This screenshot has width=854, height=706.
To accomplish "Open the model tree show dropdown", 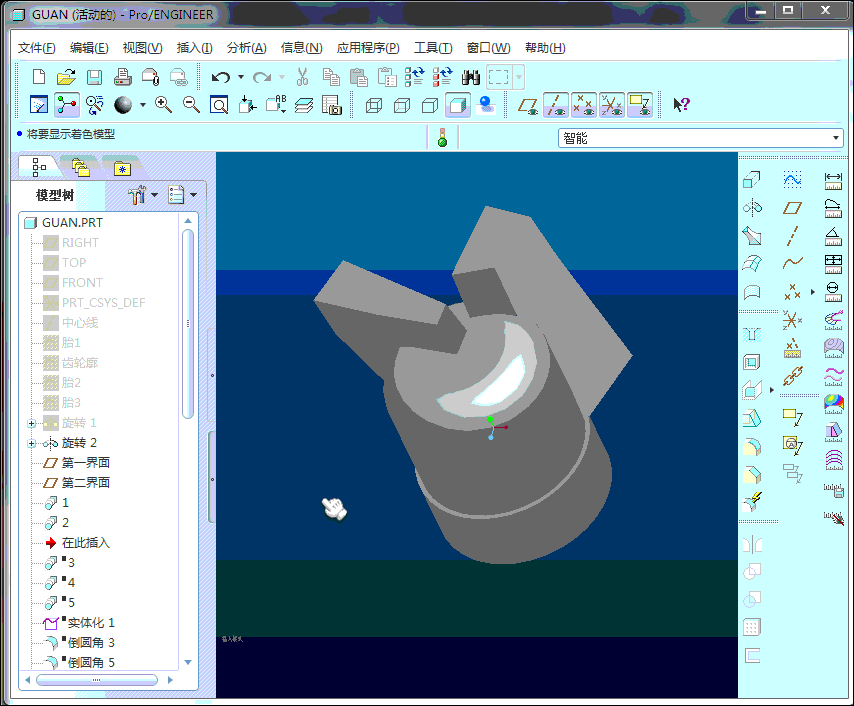I will (182, 194).
